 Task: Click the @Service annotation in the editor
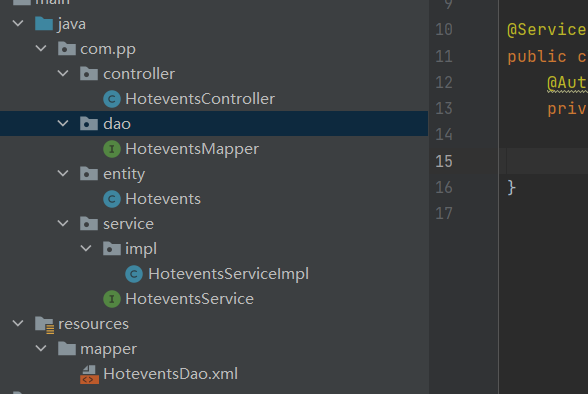click(547, 30)
